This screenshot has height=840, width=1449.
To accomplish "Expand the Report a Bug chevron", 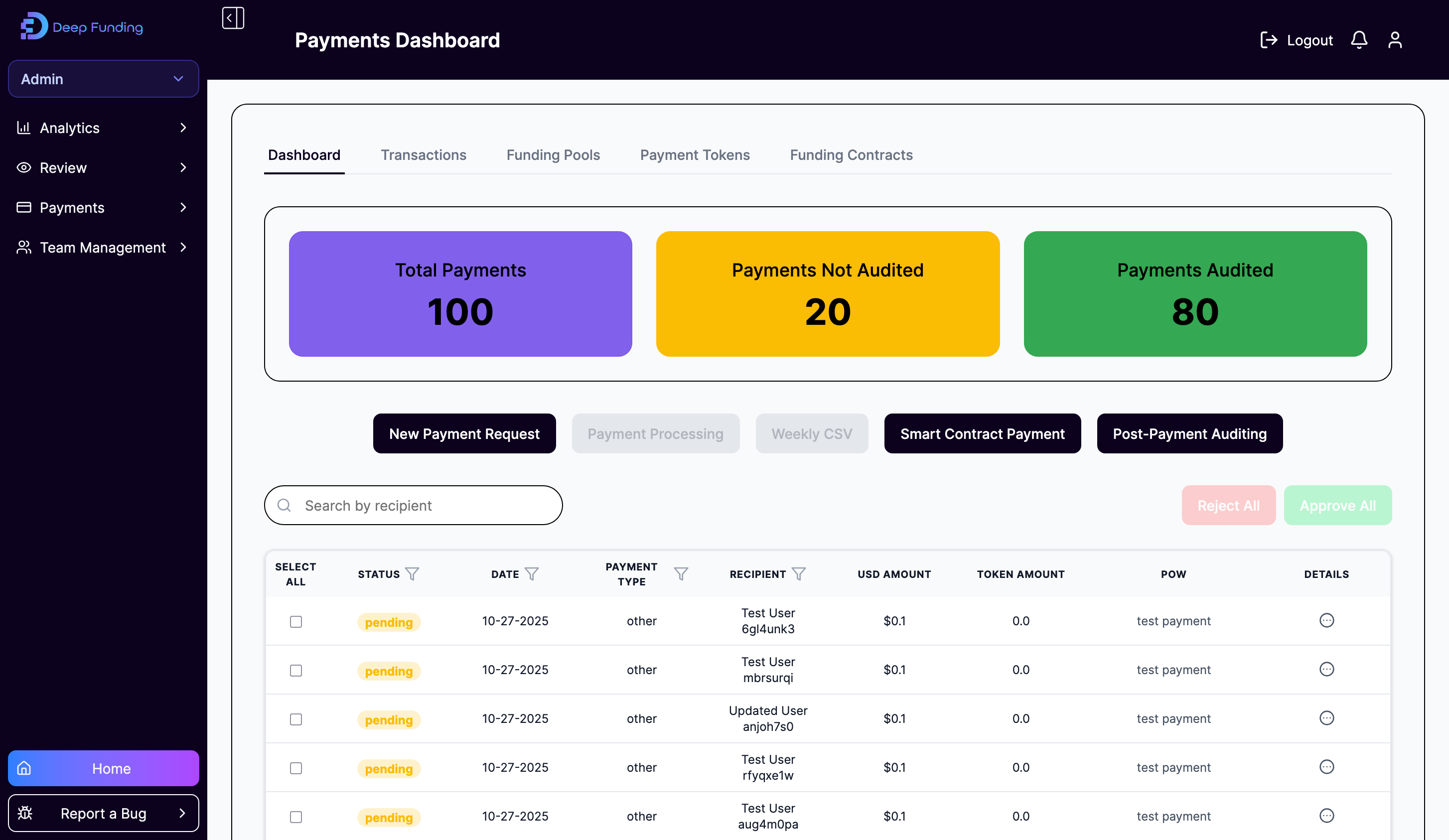I will (182, 813).
